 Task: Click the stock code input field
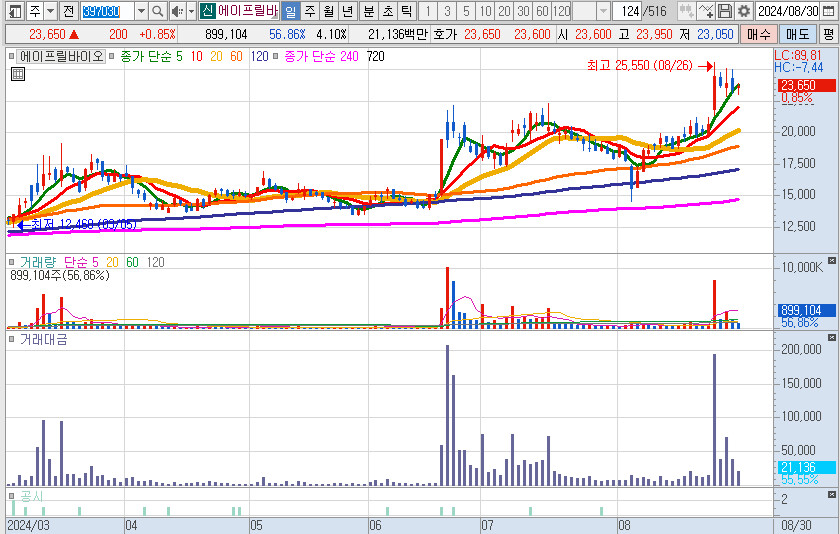tap(104, 11)
